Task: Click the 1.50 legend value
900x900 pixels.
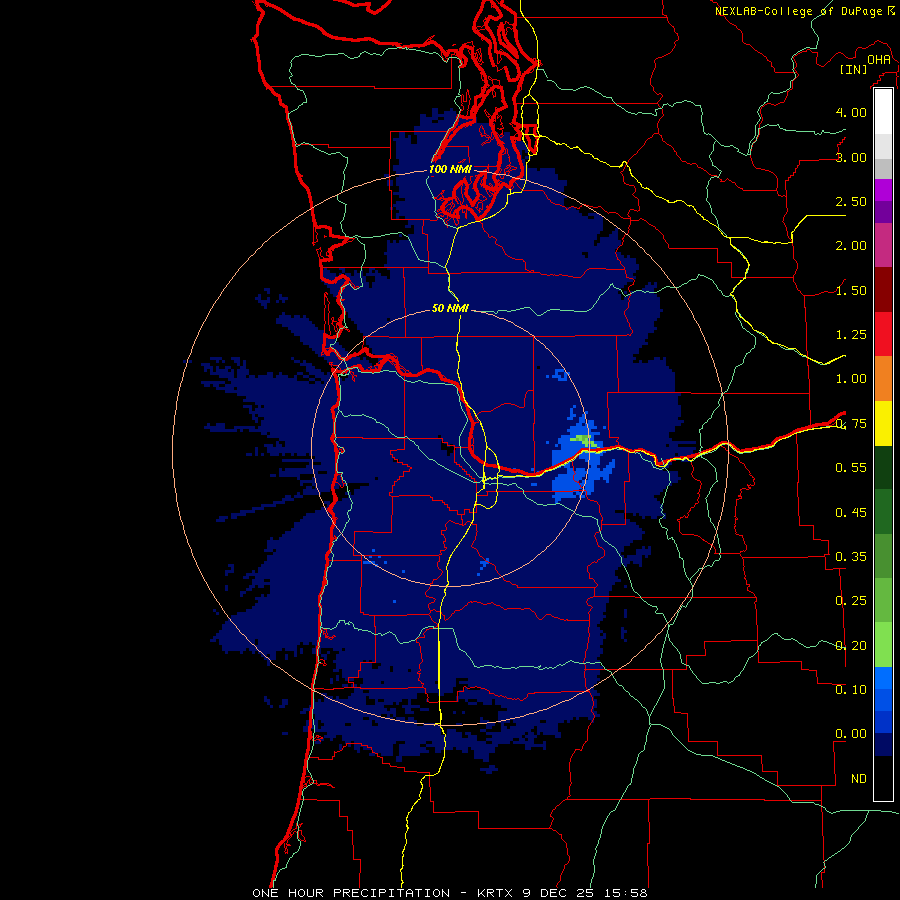Action: point(851,290)
